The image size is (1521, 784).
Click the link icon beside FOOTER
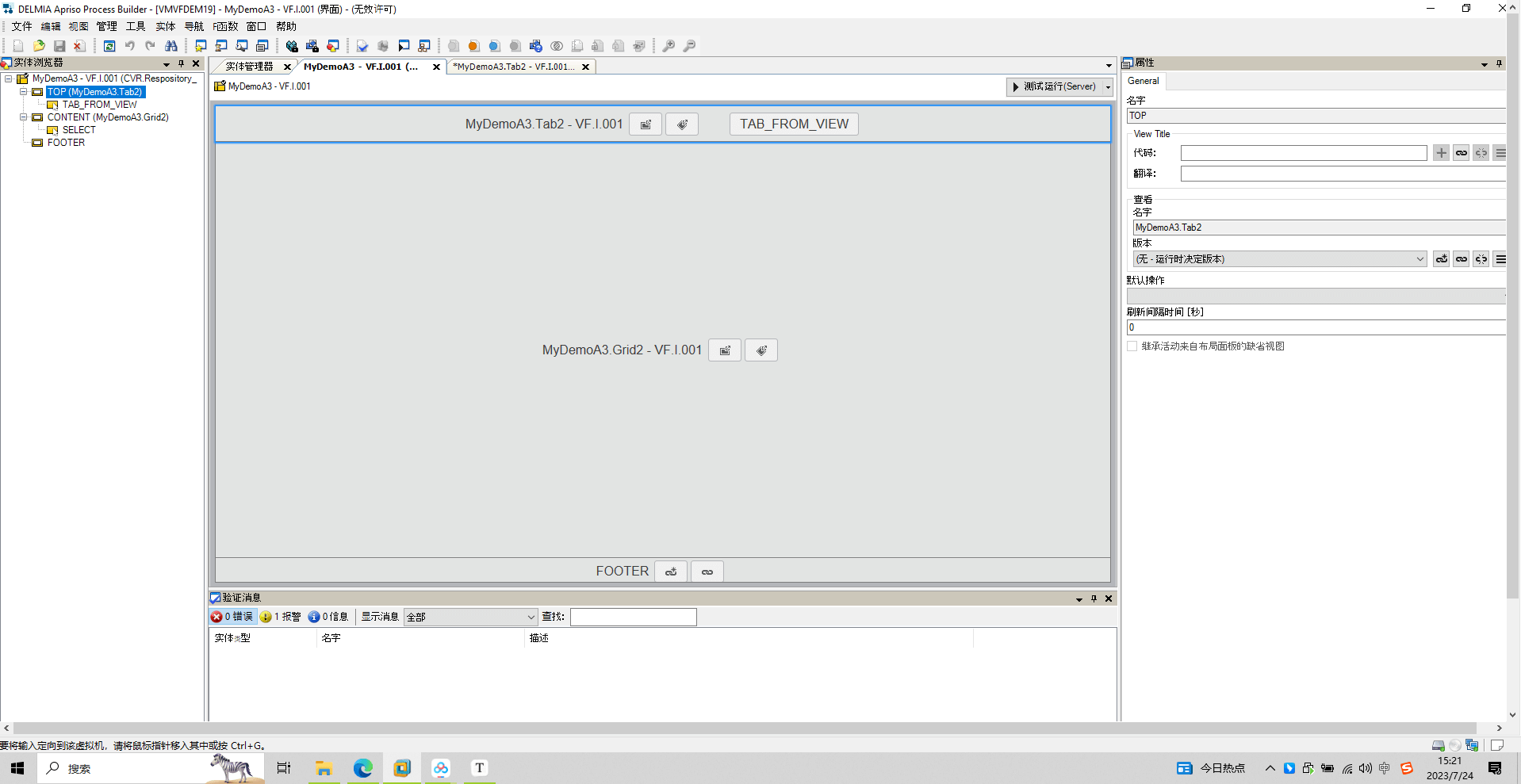point(707,572)
